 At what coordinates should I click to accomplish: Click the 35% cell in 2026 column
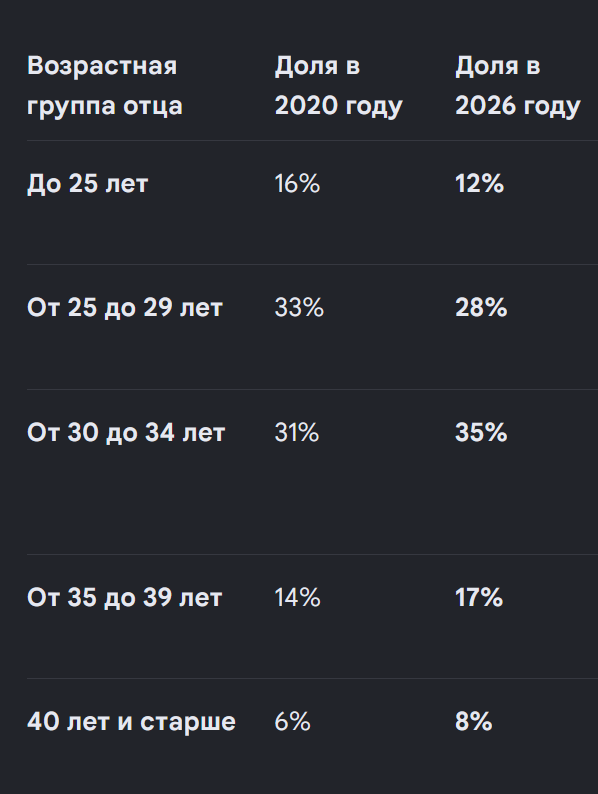pyautogui.click(x=481, y=432)
